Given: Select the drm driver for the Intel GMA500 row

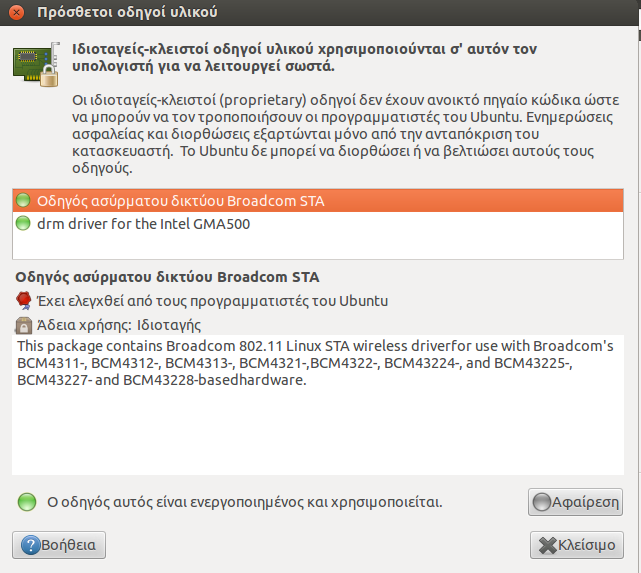Looking at the screenshot, I should (x=143, y=224).
